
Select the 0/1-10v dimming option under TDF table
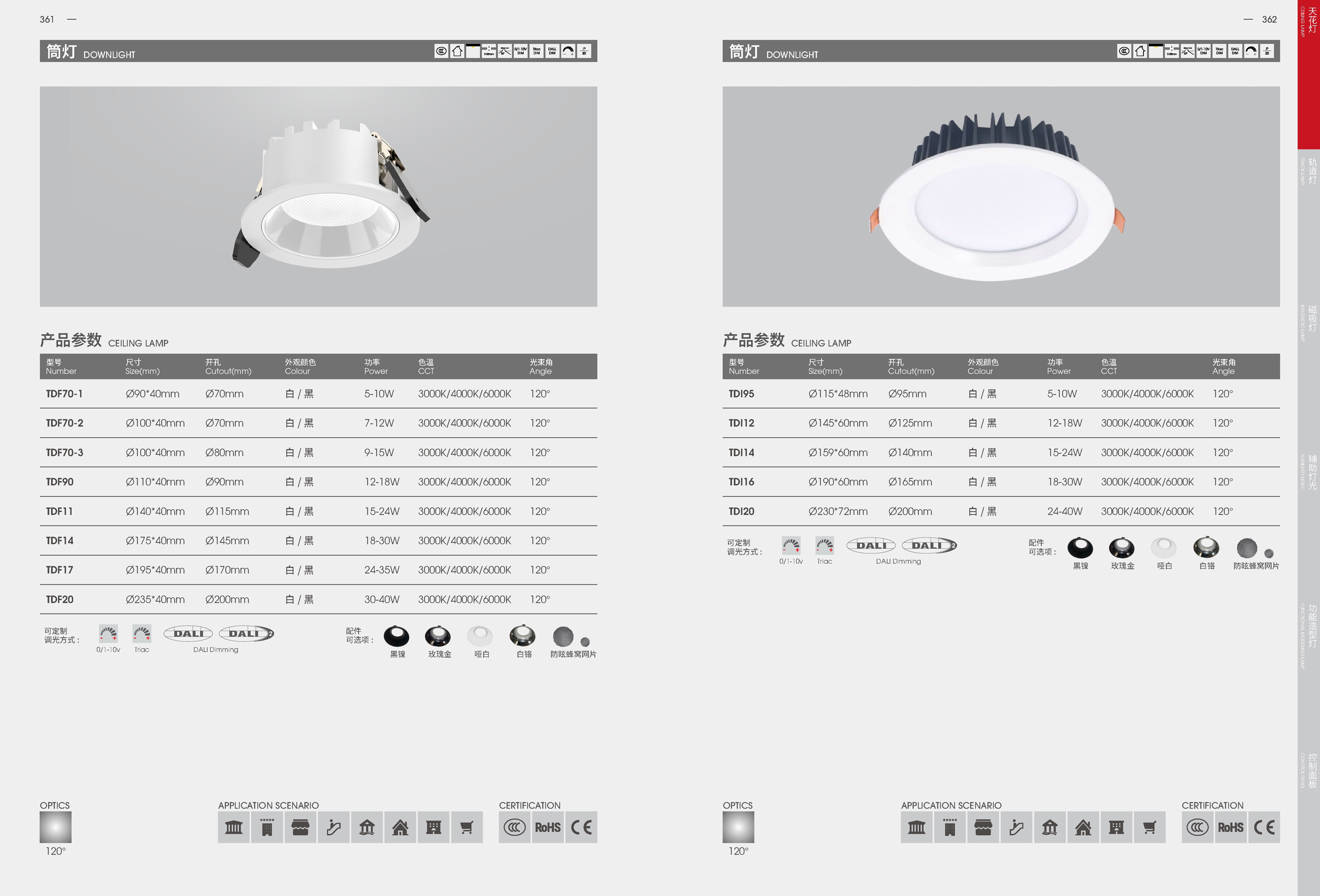108,634
